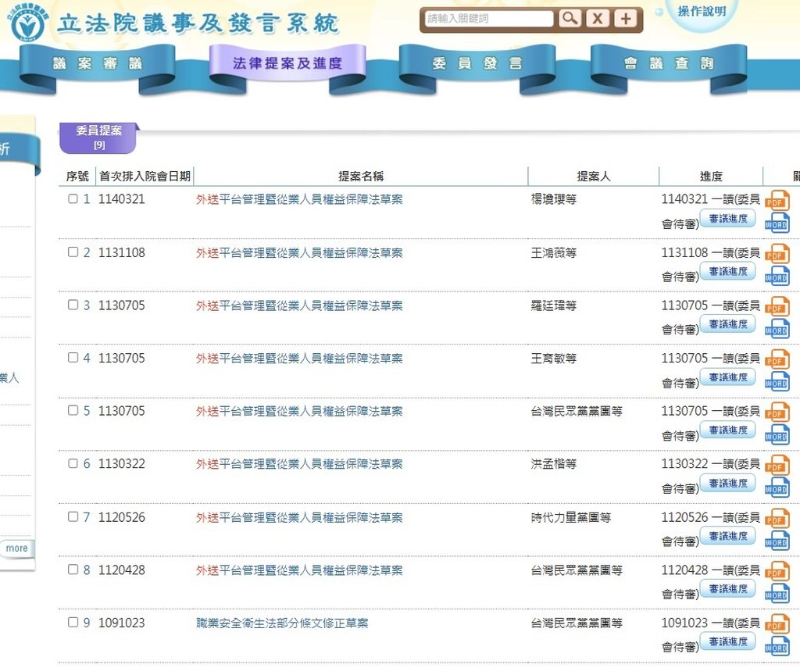Screen dimensions: 800x666
Task: Click 審議進度 button in row 2
Action: tap(728, 272)
